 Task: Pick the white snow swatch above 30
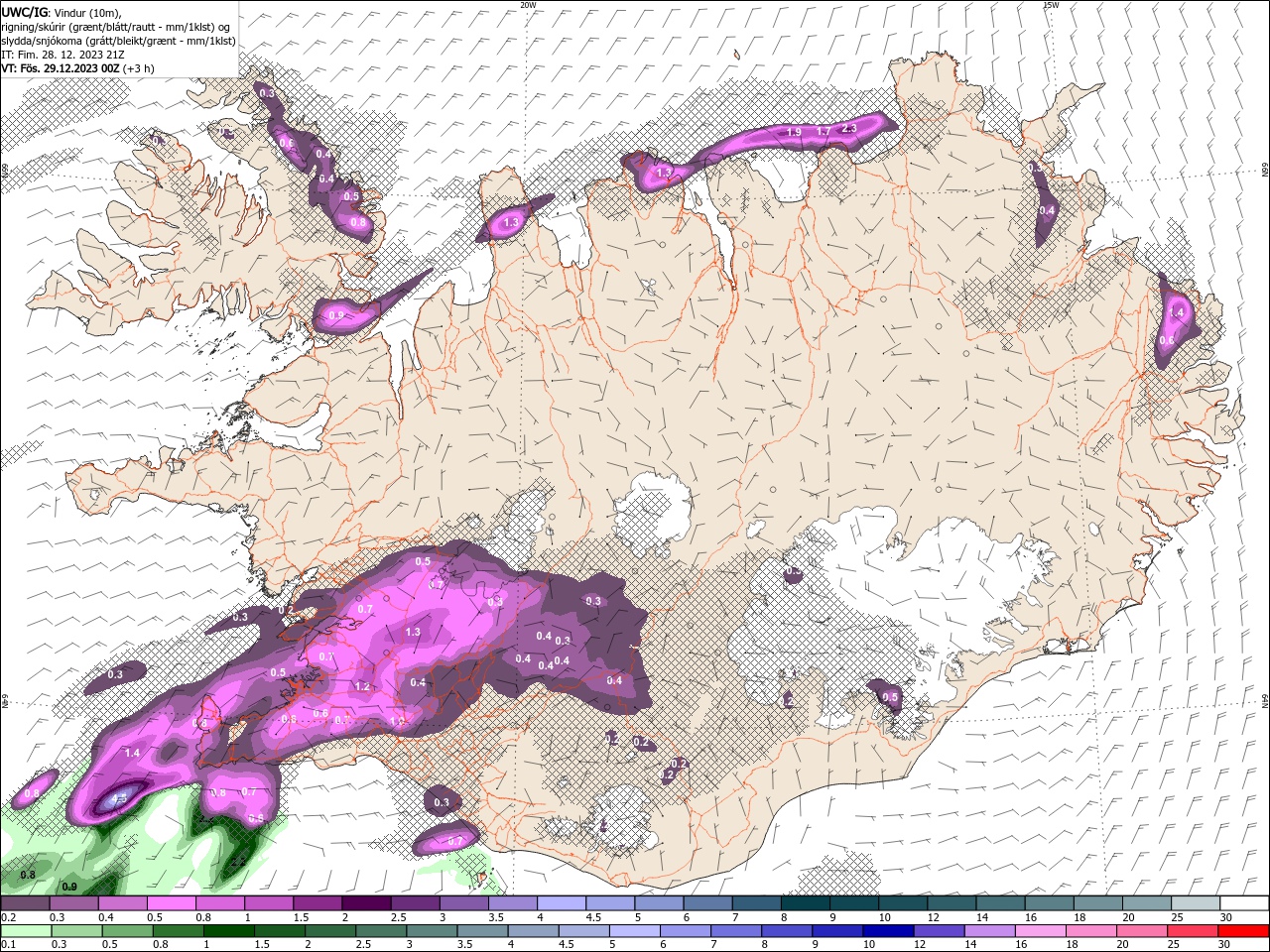[x=1244, y=903]
